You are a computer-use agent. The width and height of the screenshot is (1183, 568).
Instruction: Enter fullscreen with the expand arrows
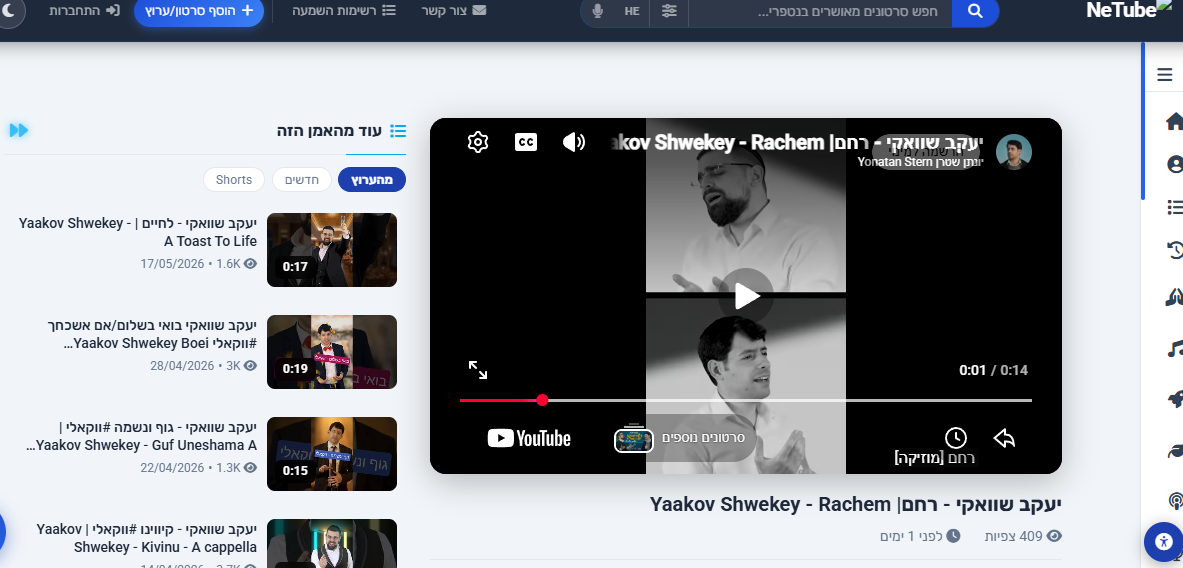478,370
